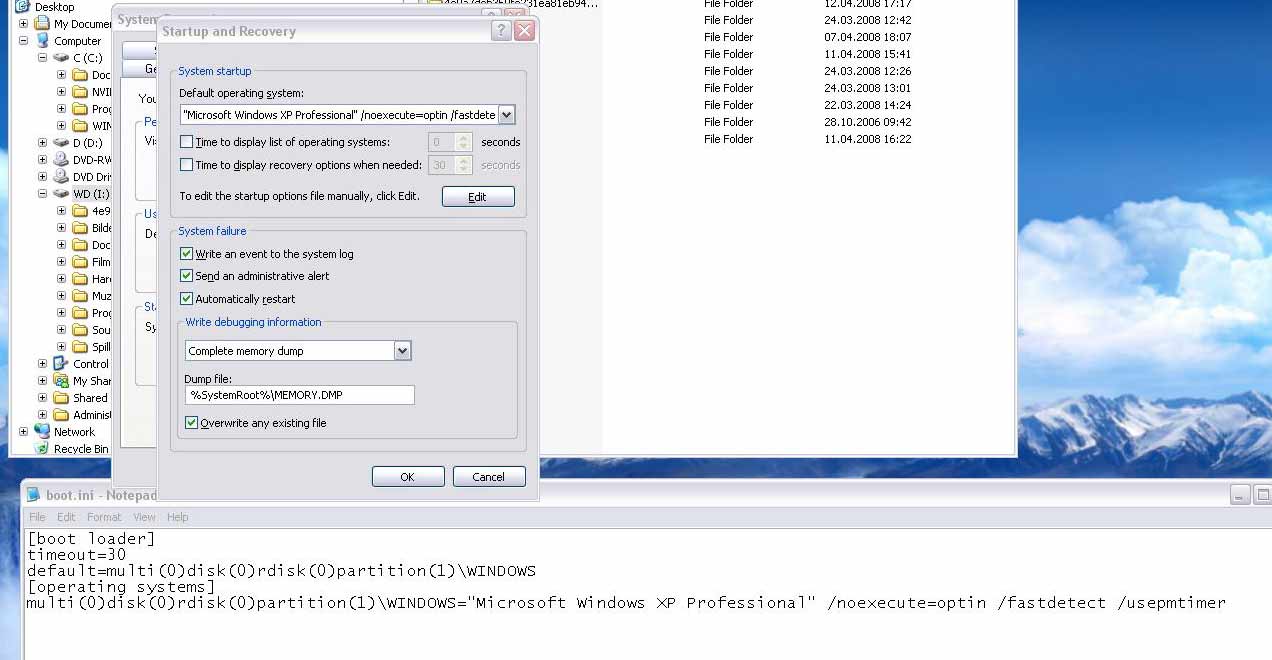Viewport: 1272px width, 660px height.
Task: Click the Muz folder icon under WD
Action: [x=80, y=296]
